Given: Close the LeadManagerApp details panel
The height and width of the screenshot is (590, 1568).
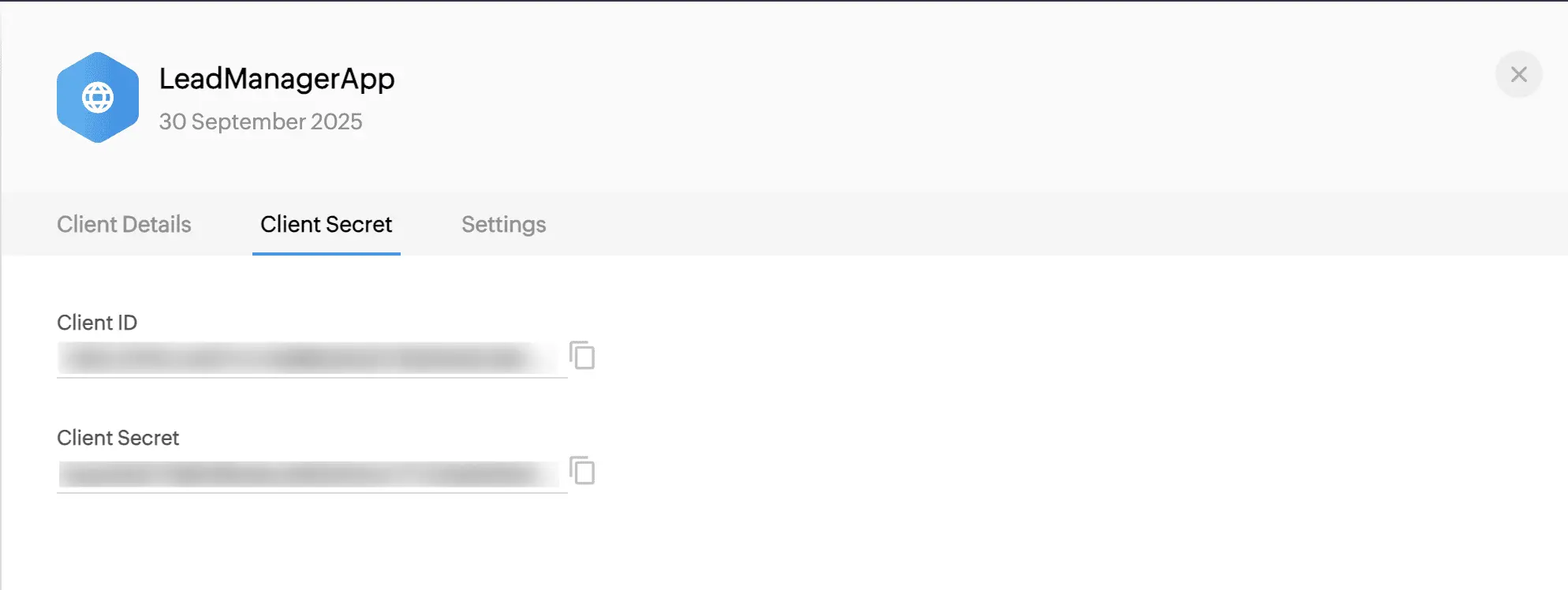Looking at the screenshot, I should [x=1518, y=74].
